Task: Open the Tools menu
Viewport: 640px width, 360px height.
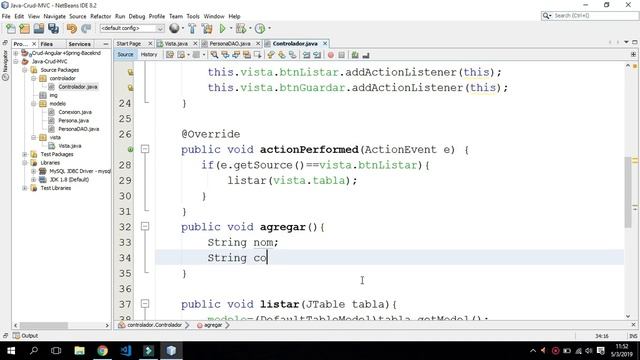Action: coord(193,16)
